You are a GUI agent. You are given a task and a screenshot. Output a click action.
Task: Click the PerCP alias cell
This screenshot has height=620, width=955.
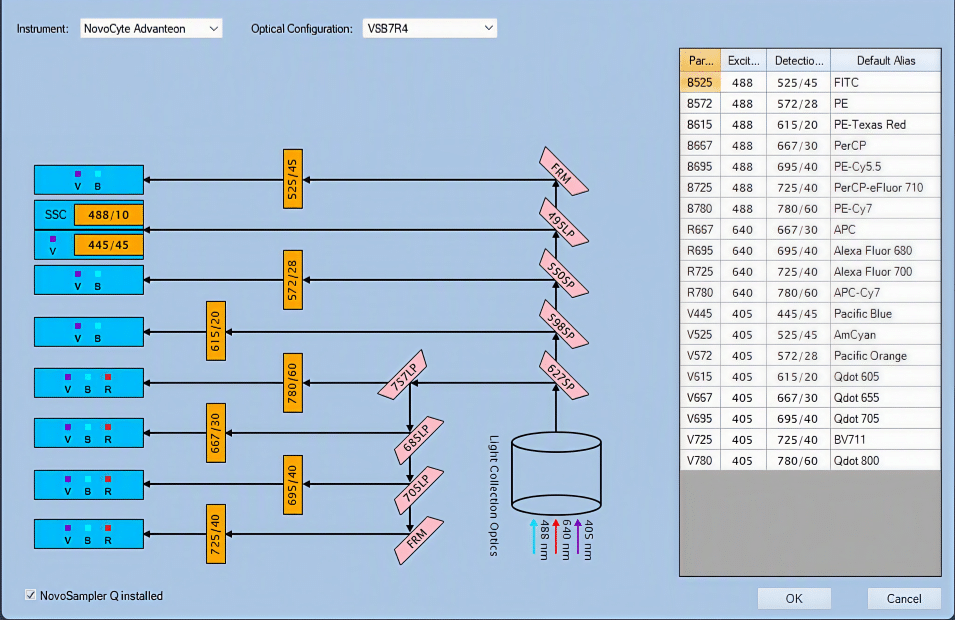tap(886, 146)
